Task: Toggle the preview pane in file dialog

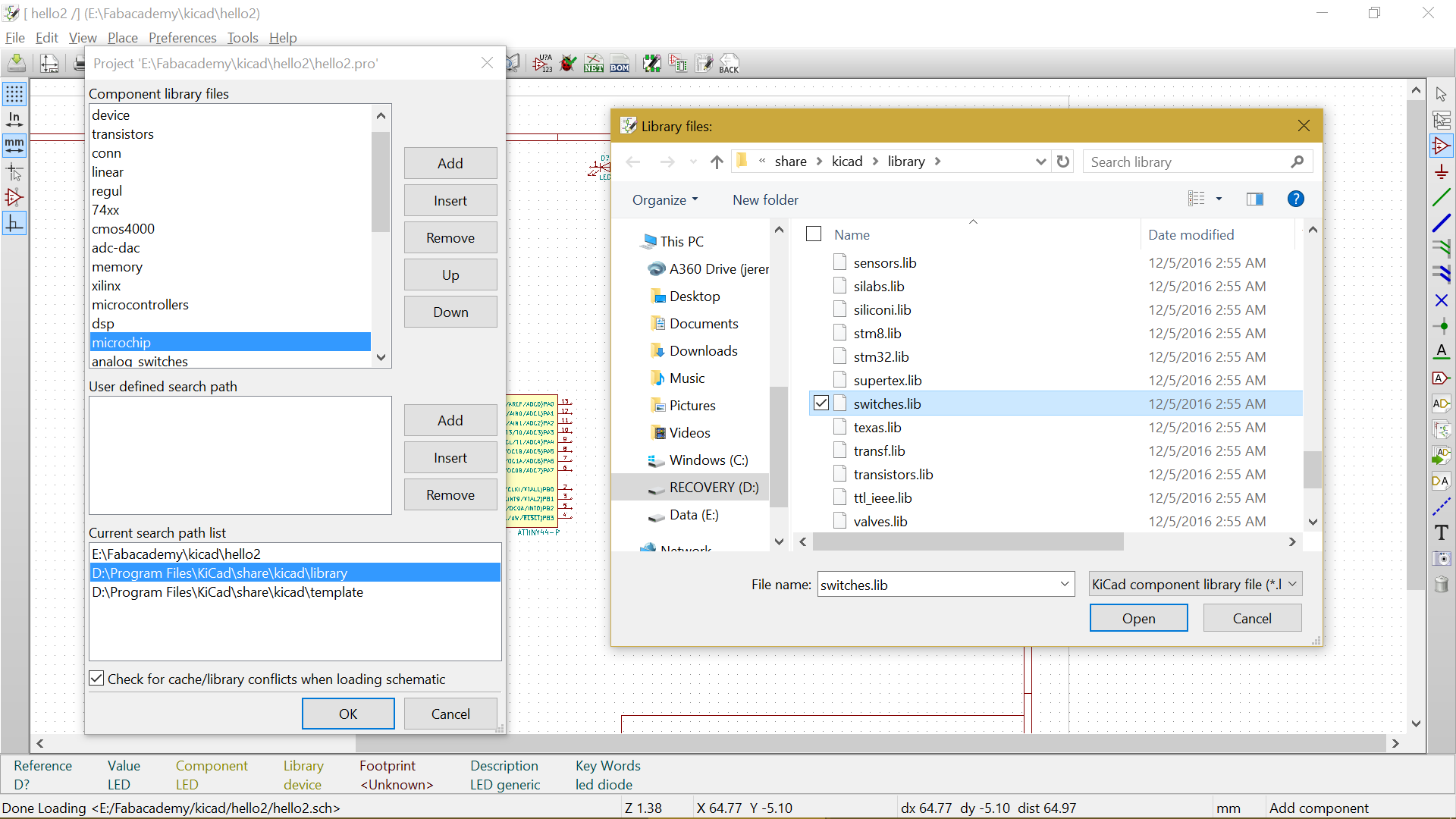Action: point(1255,199)
